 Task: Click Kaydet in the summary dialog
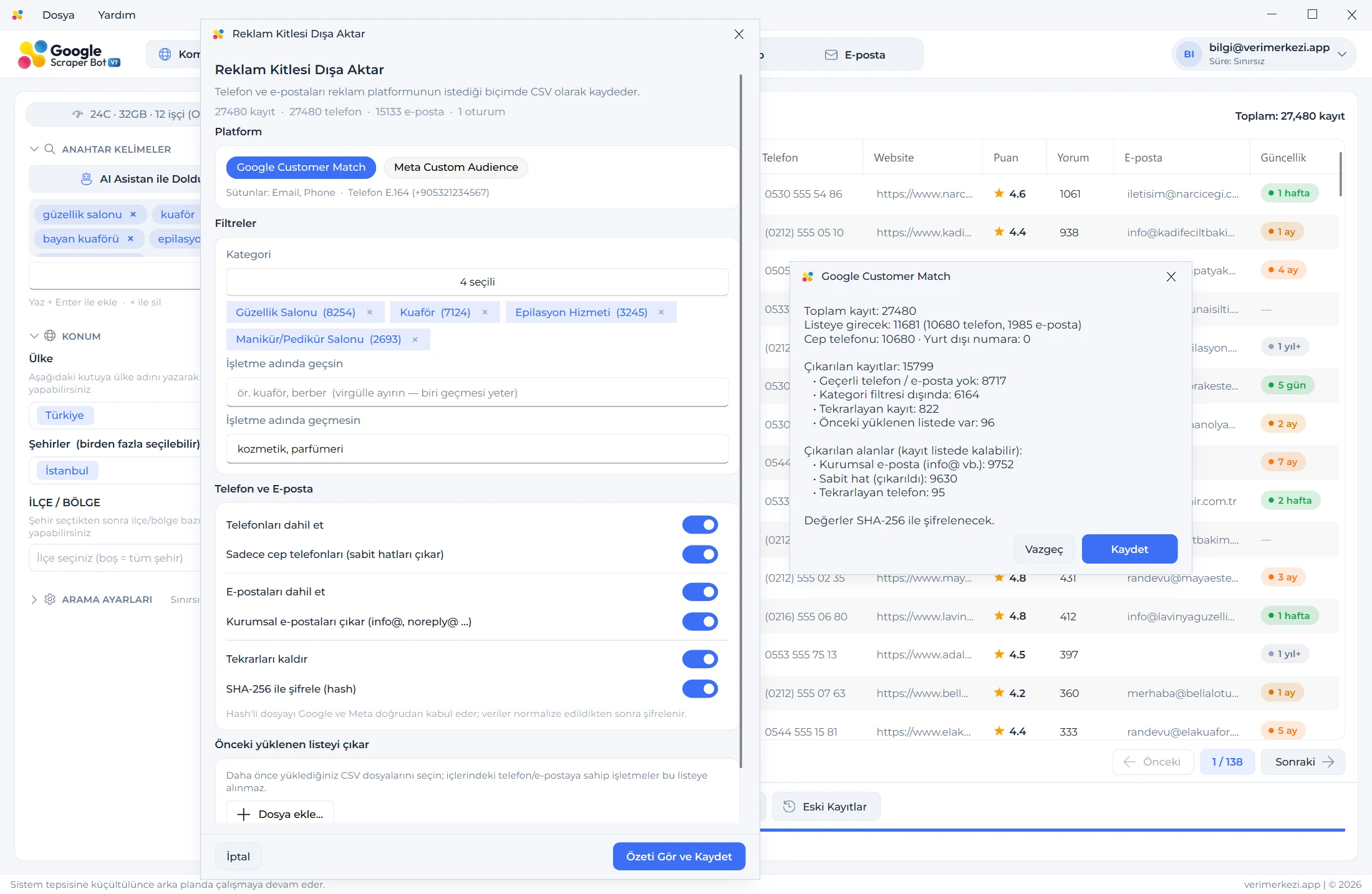pyautogui.click(x=1129, y=549)
